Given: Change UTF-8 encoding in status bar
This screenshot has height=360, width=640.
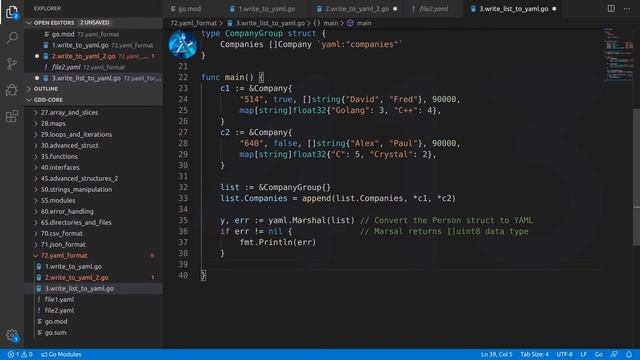Looking at the screenshot, I should pos(564,354).
